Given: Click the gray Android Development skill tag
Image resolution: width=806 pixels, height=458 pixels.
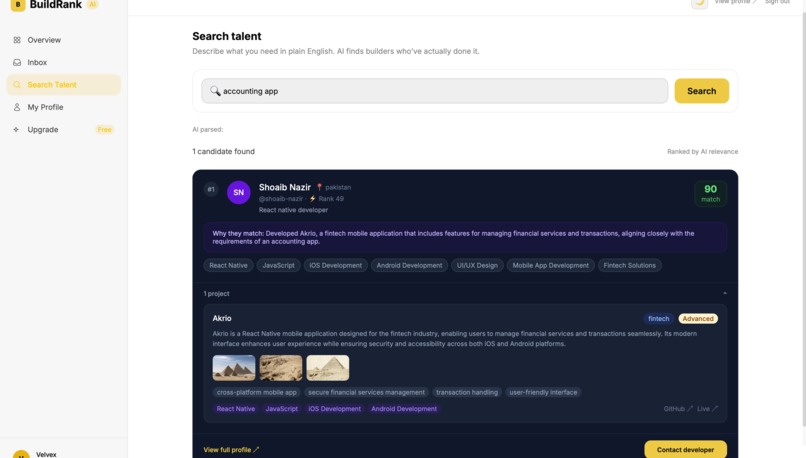Looking at the screenshot, I should click(x=409, y=265).
